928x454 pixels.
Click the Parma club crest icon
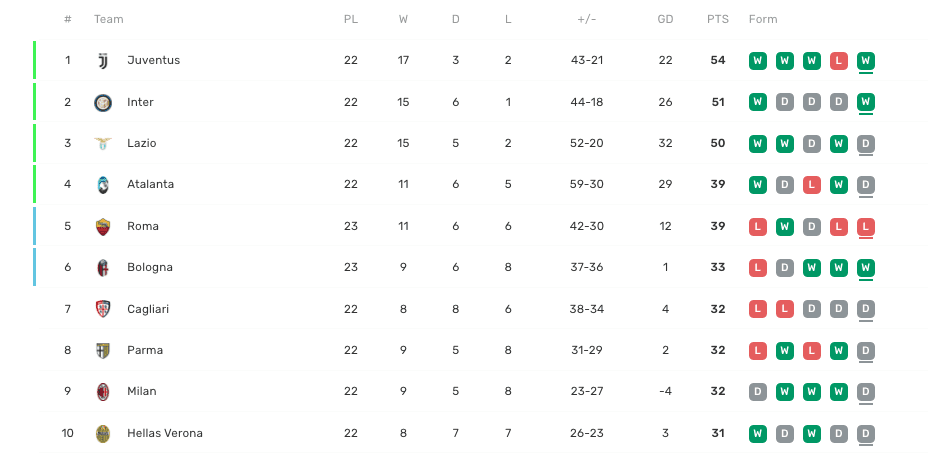click(103, 350)
